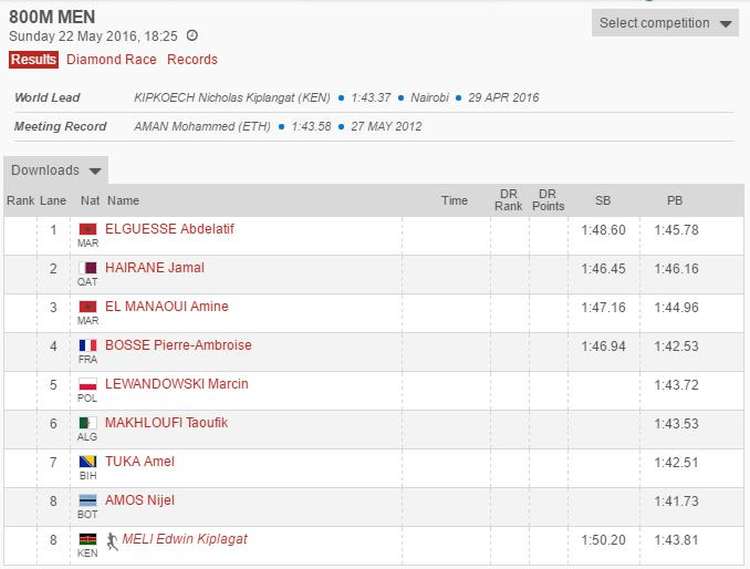
Task: Switch to the Diamond Race tab
Action: pos(111,59)
